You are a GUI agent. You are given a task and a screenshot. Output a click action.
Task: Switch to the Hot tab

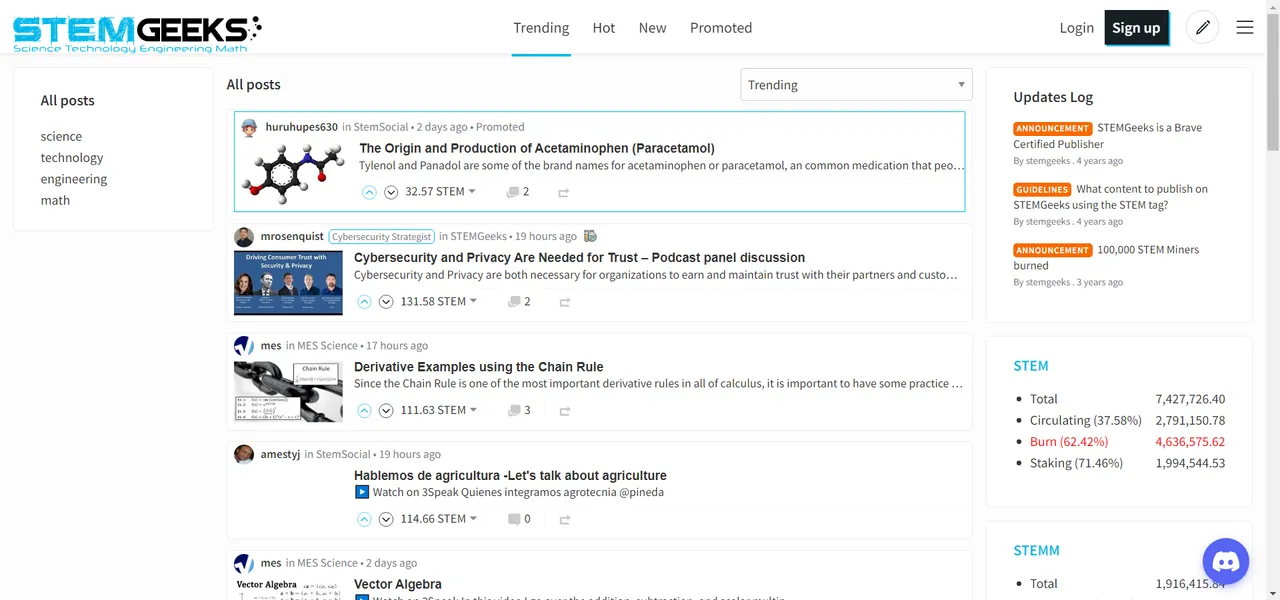pos(604,28)
